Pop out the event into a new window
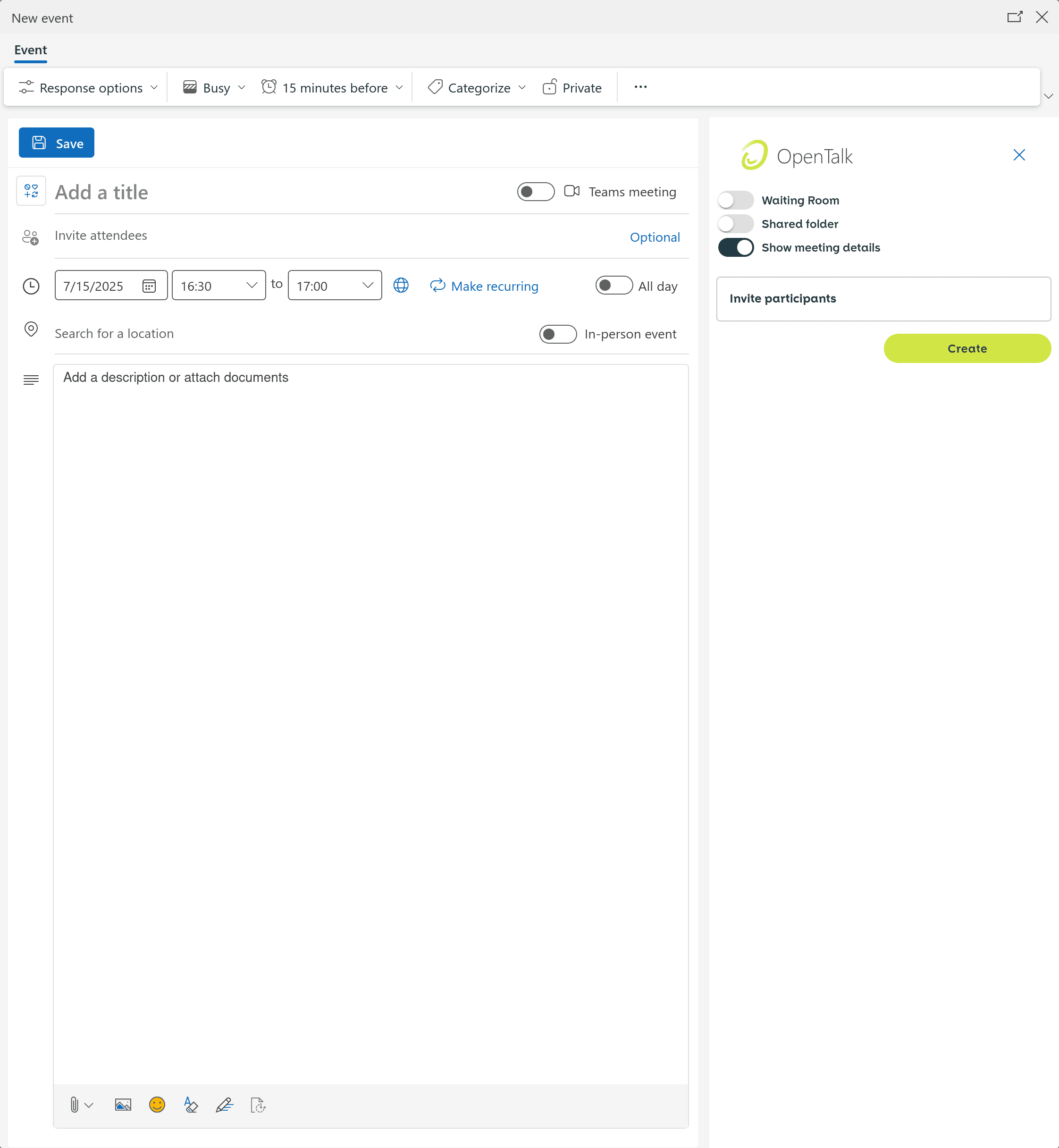Image resolution: width=1059 pixels, height=1148 pixels. pyautogui.click(x=1014, y=17)
